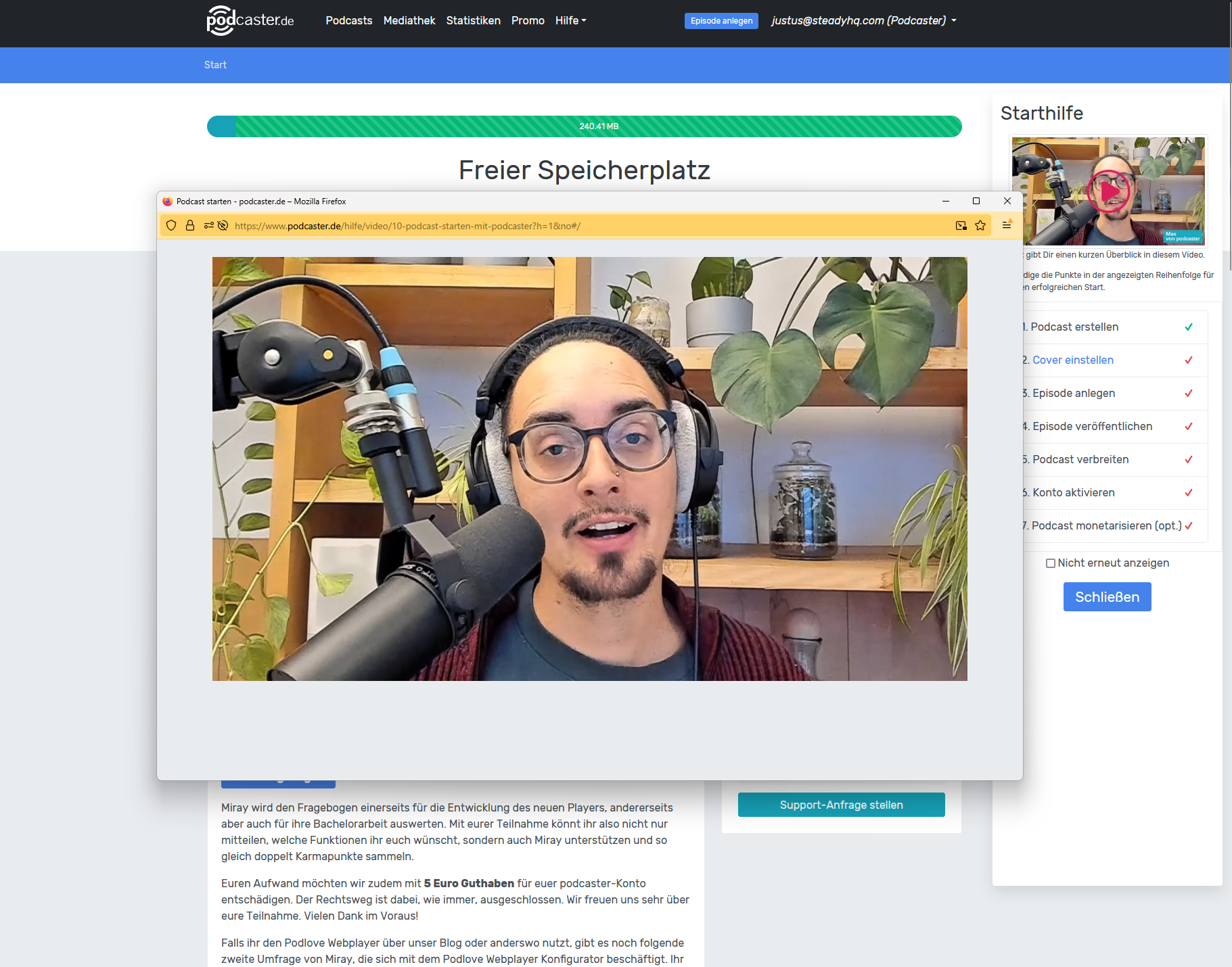This screenshot has height=967, width=1232.
Task: Open the Mediathek menu item
Action: pyautogui.click(x=409, y=20)
